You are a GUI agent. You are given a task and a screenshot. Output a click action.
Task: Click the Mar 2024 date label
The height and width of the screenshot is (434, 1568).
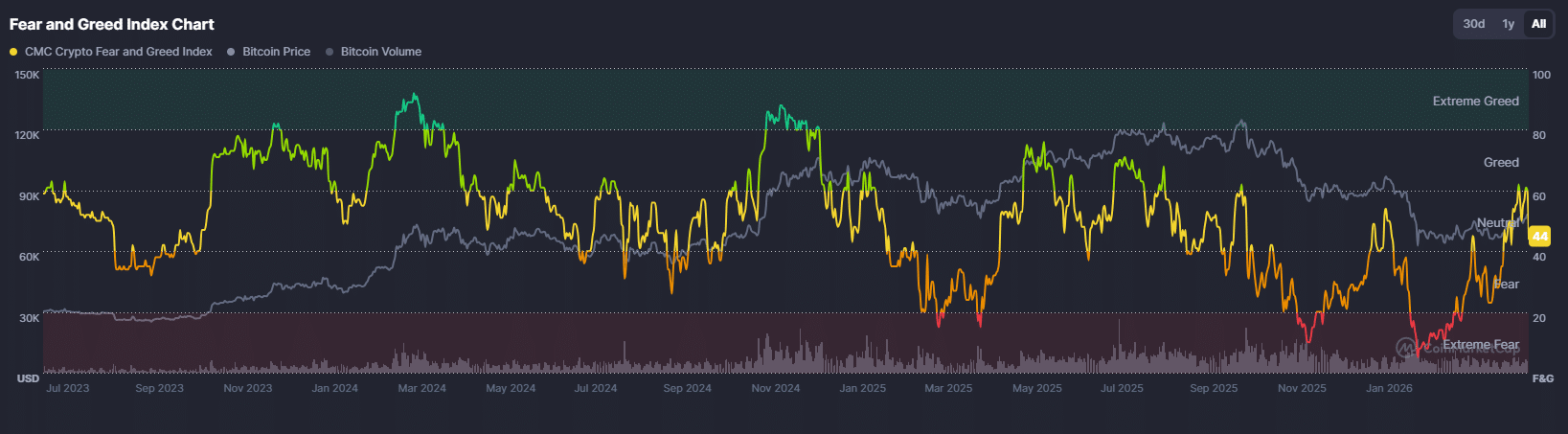pos(421,388)
